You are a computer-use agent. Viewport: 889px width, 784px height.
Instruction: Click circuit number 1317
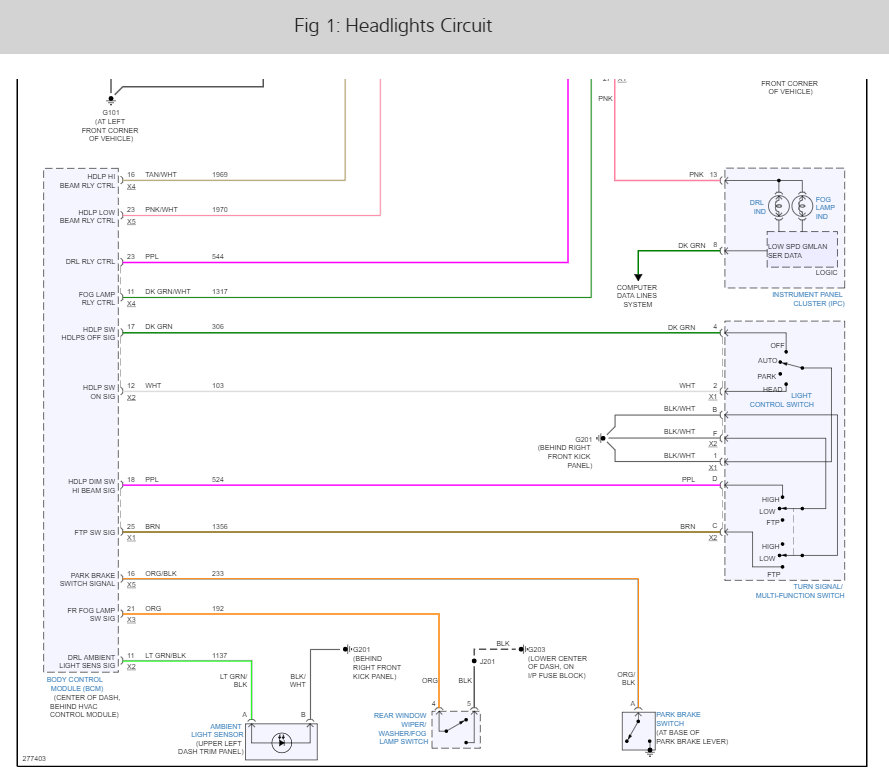tap(220, 292)
